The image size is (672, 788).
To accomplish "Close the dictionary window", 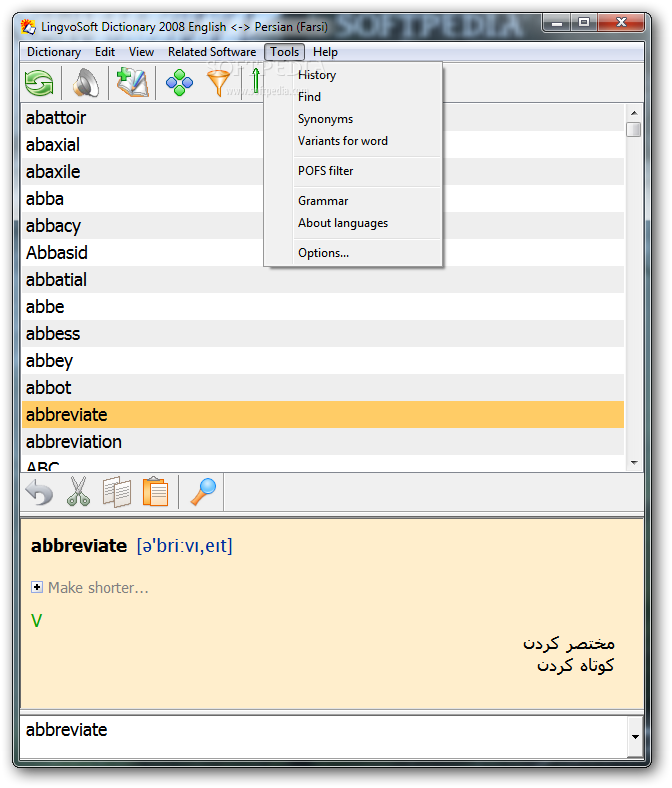I will (621, 23).
